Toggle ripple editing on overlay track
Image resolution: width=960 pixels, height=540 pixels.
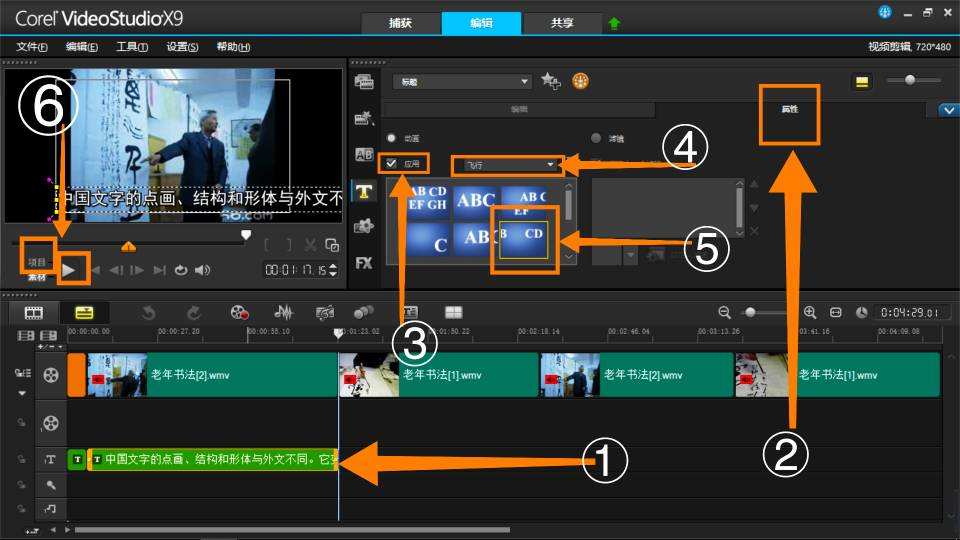(x=21, y=422)
